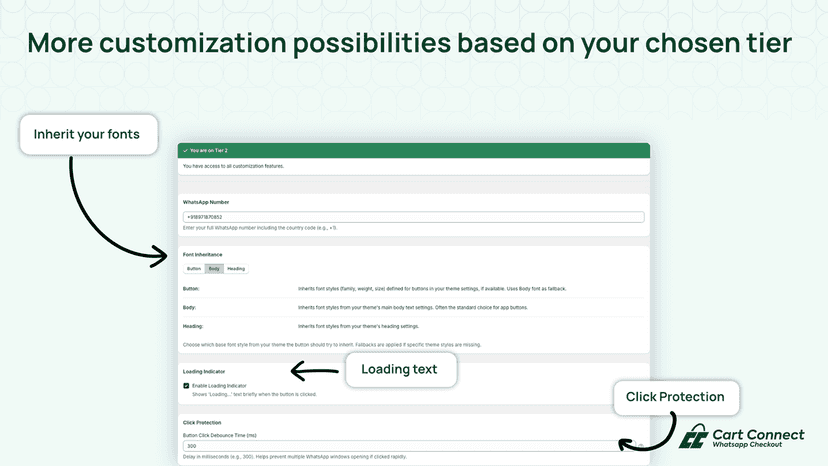
Task: Click the arrow pointing to Loading Indicator
Action: click(x=315, y=371)
